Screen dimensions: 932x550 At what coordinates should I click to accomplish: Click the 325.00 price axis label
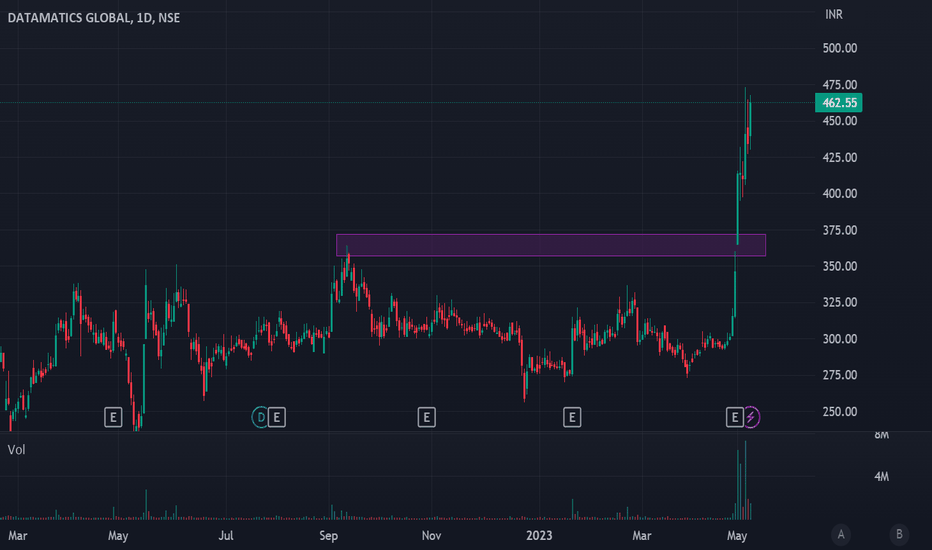(839, 302)
